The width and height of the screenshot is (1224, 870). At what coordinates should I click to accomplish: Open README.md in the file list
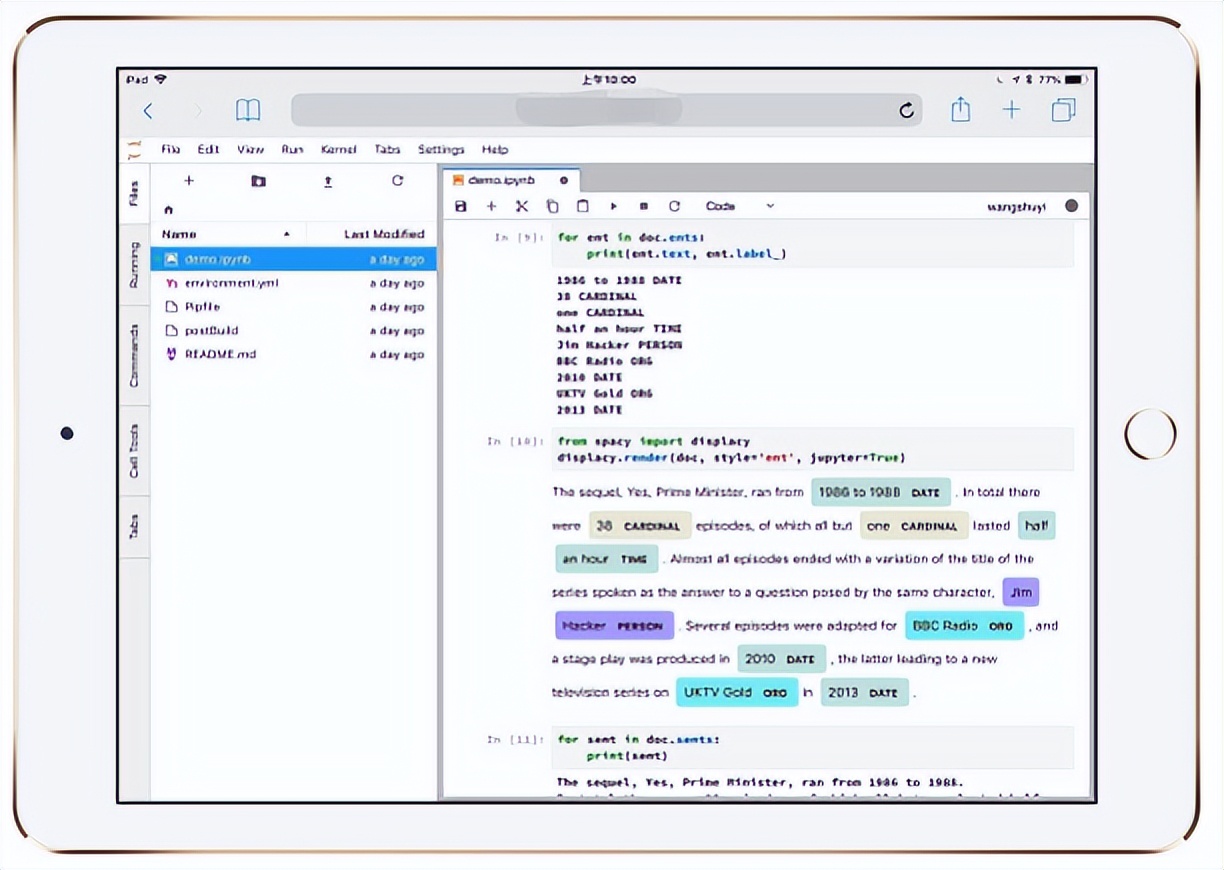(x=220, y=354)
